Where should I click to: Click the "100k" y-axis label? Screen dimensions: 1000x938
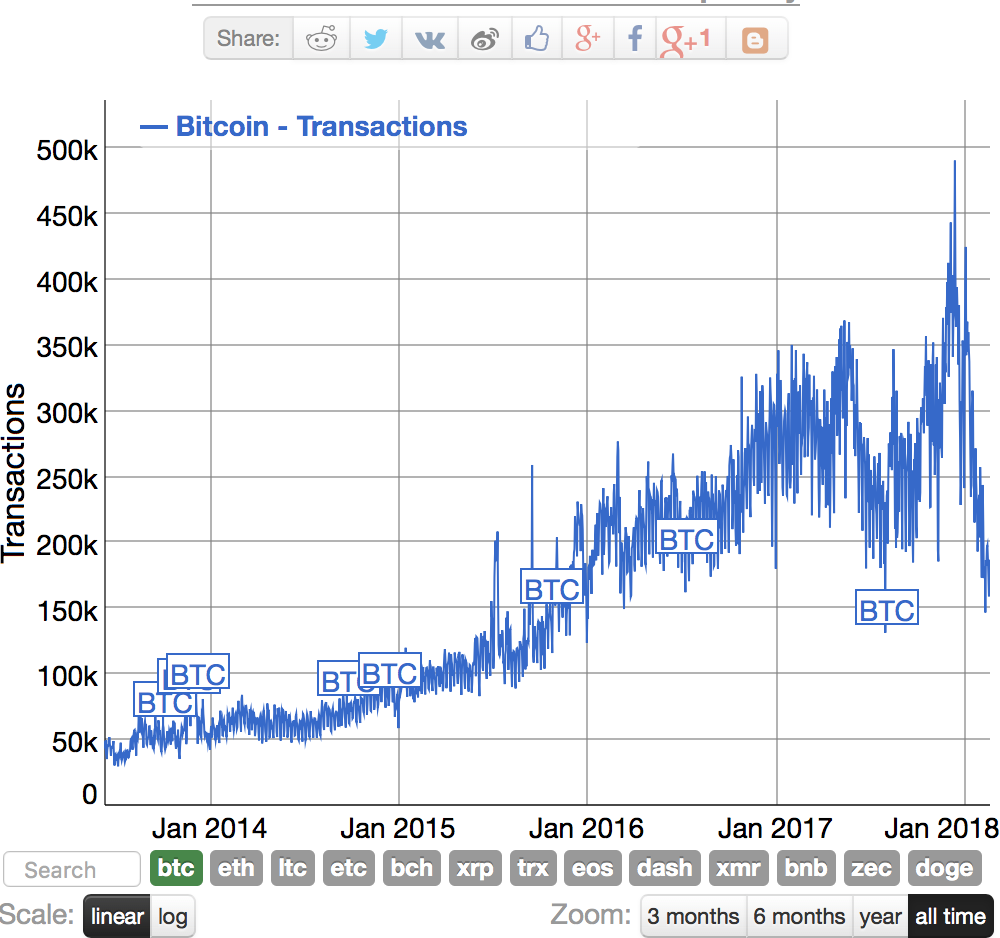point(68,676)
